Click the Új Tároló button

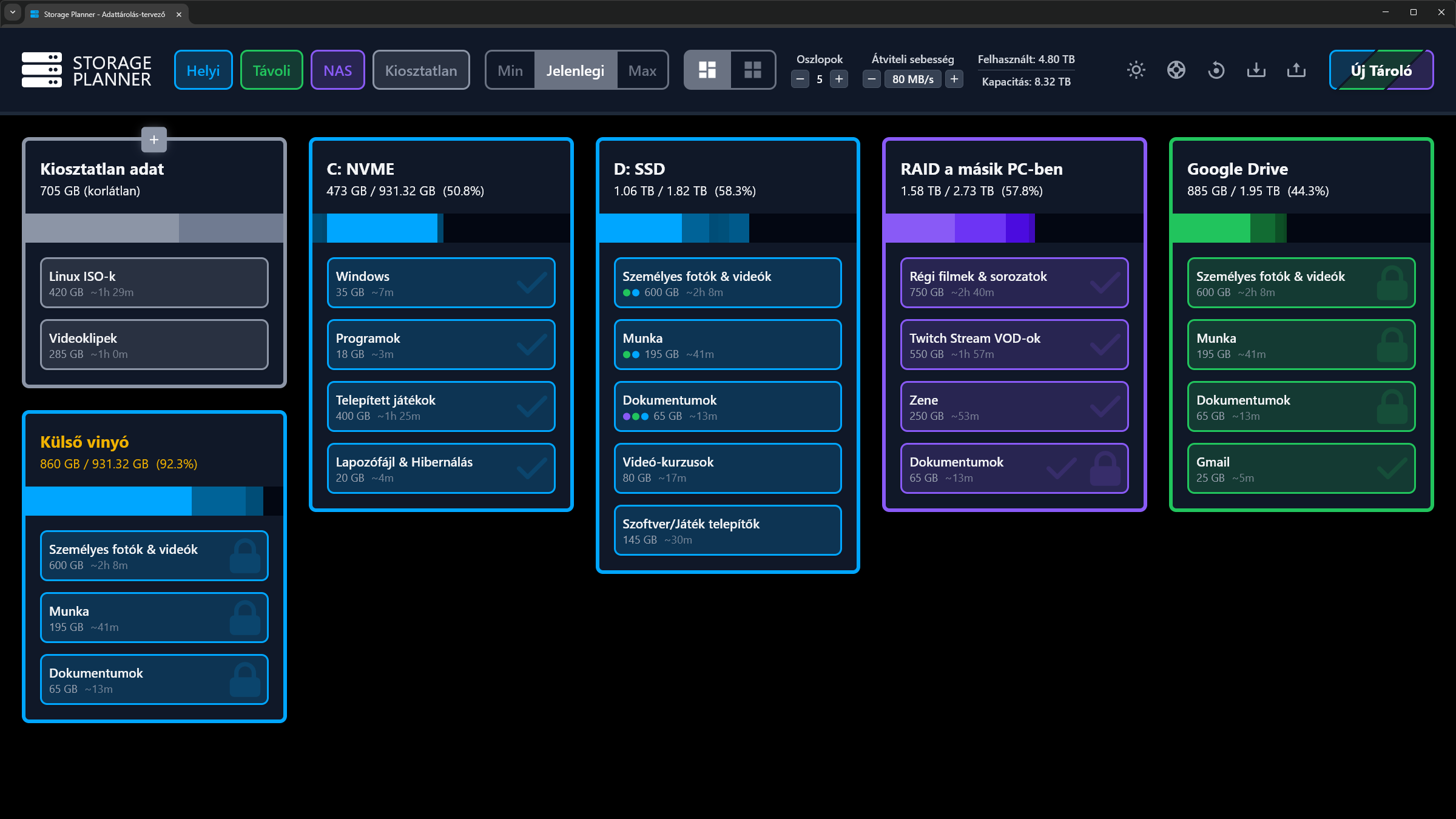(x=1381, y=70)
